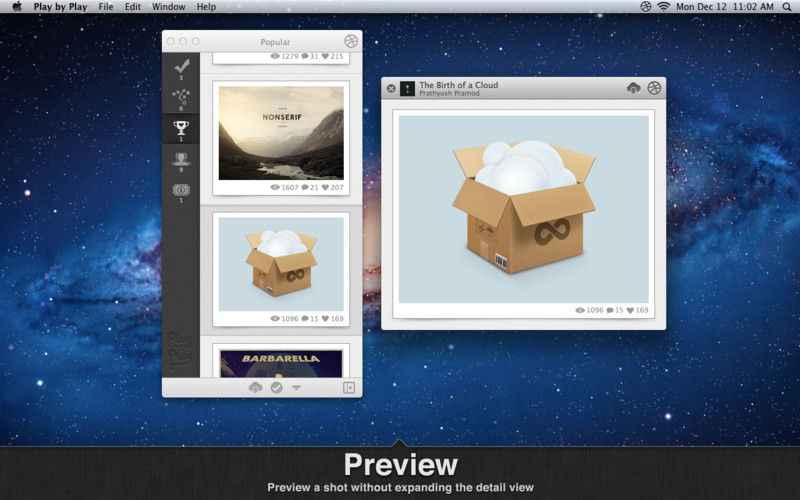Open the File menu
Screen dimensions: 800x500
tap(106, 7)
